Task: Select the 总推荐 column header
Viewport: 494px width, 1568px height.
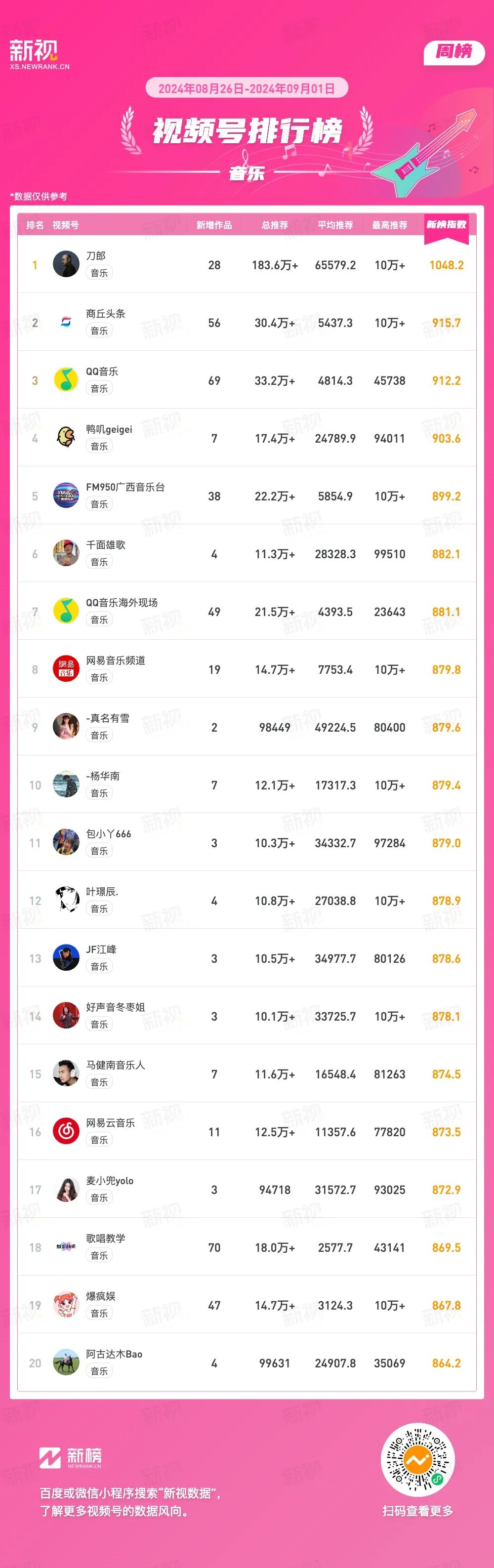Action: click(274, 225)
